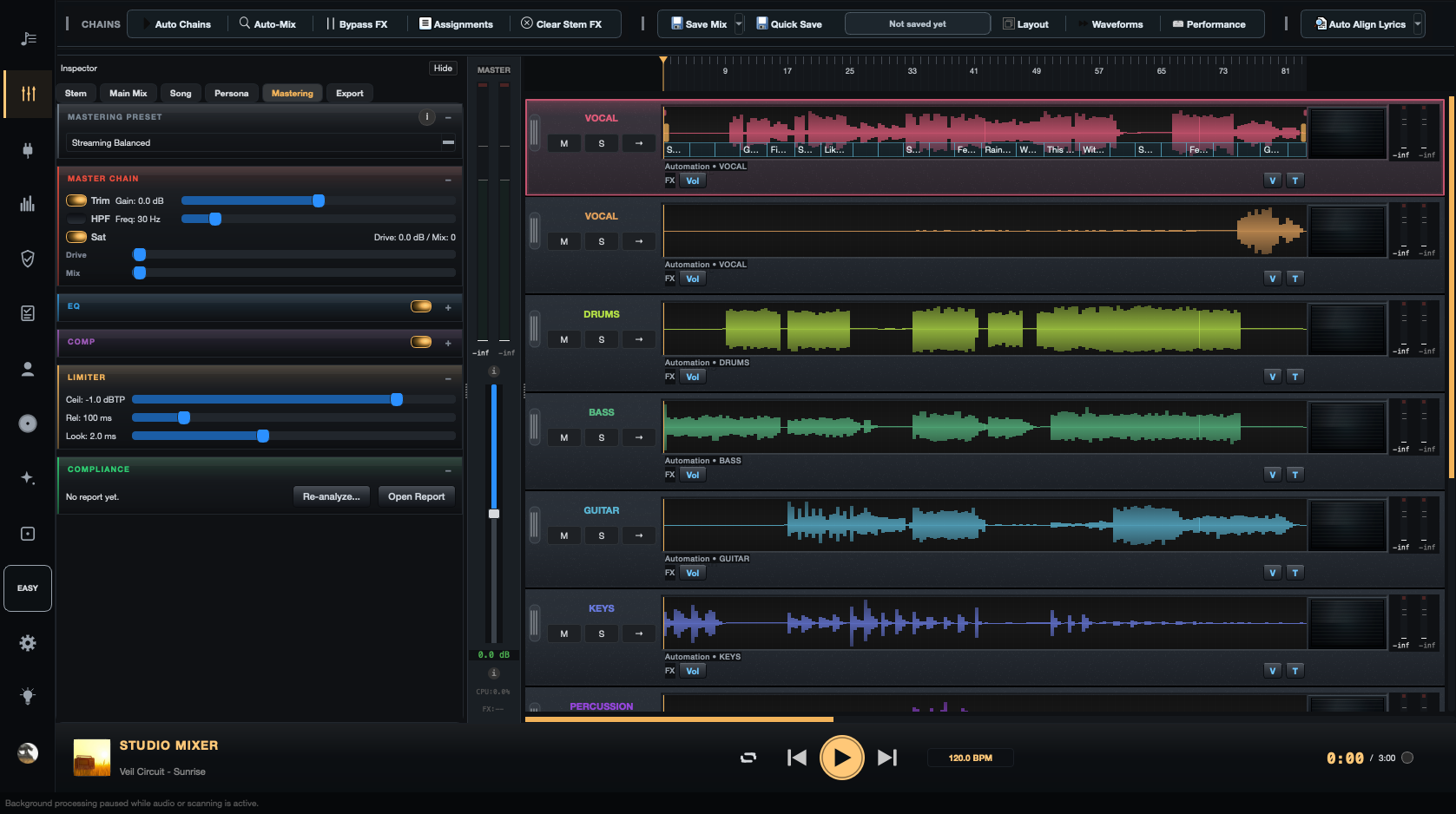Click the Auto-Mix magnifier toolbar item
Screen dimensions: 1456x814
coord(267,23)
